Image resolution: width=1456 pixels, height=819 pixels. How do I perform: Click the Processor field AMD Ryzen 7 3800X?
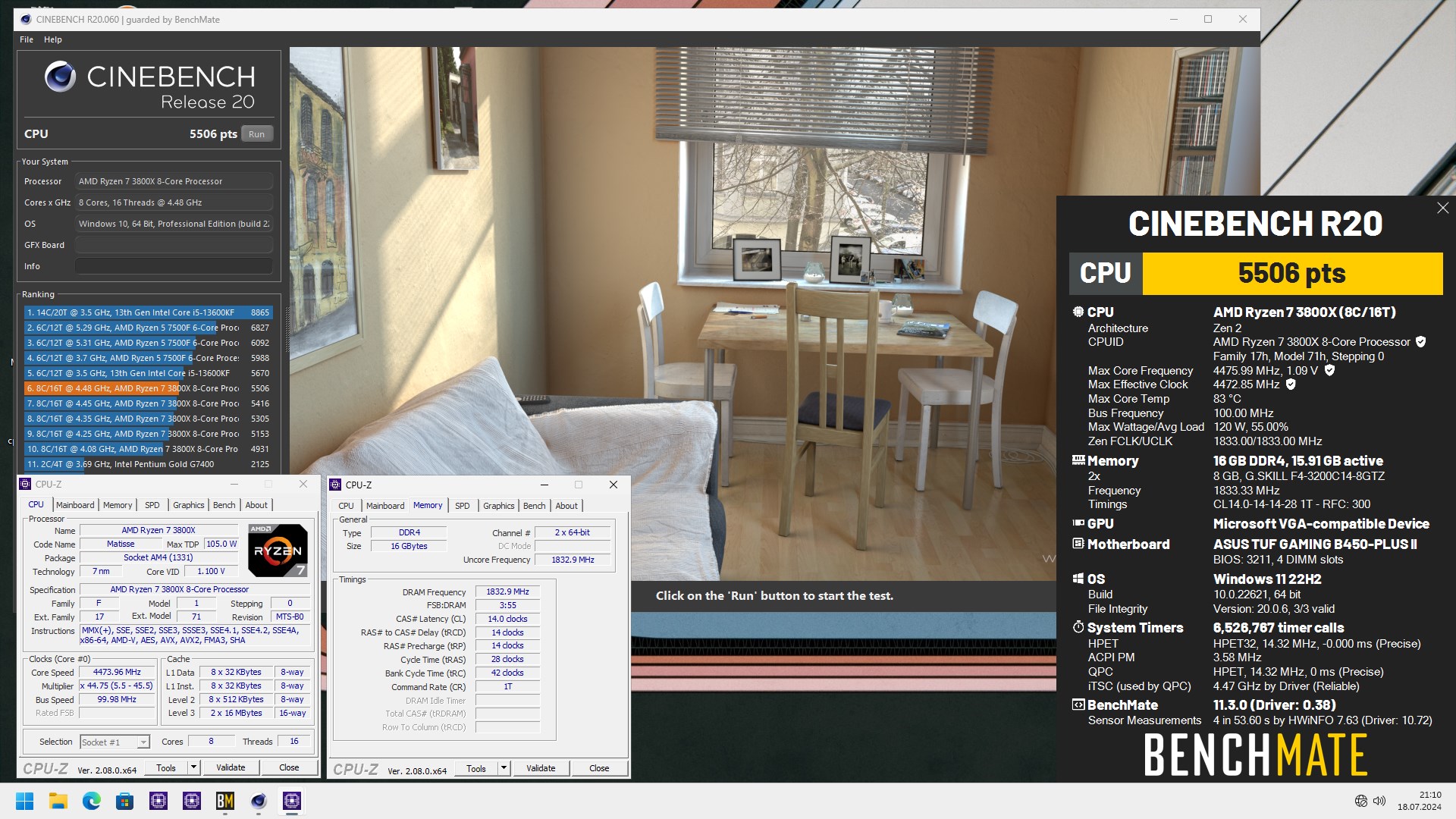click(x=174, y=181)
